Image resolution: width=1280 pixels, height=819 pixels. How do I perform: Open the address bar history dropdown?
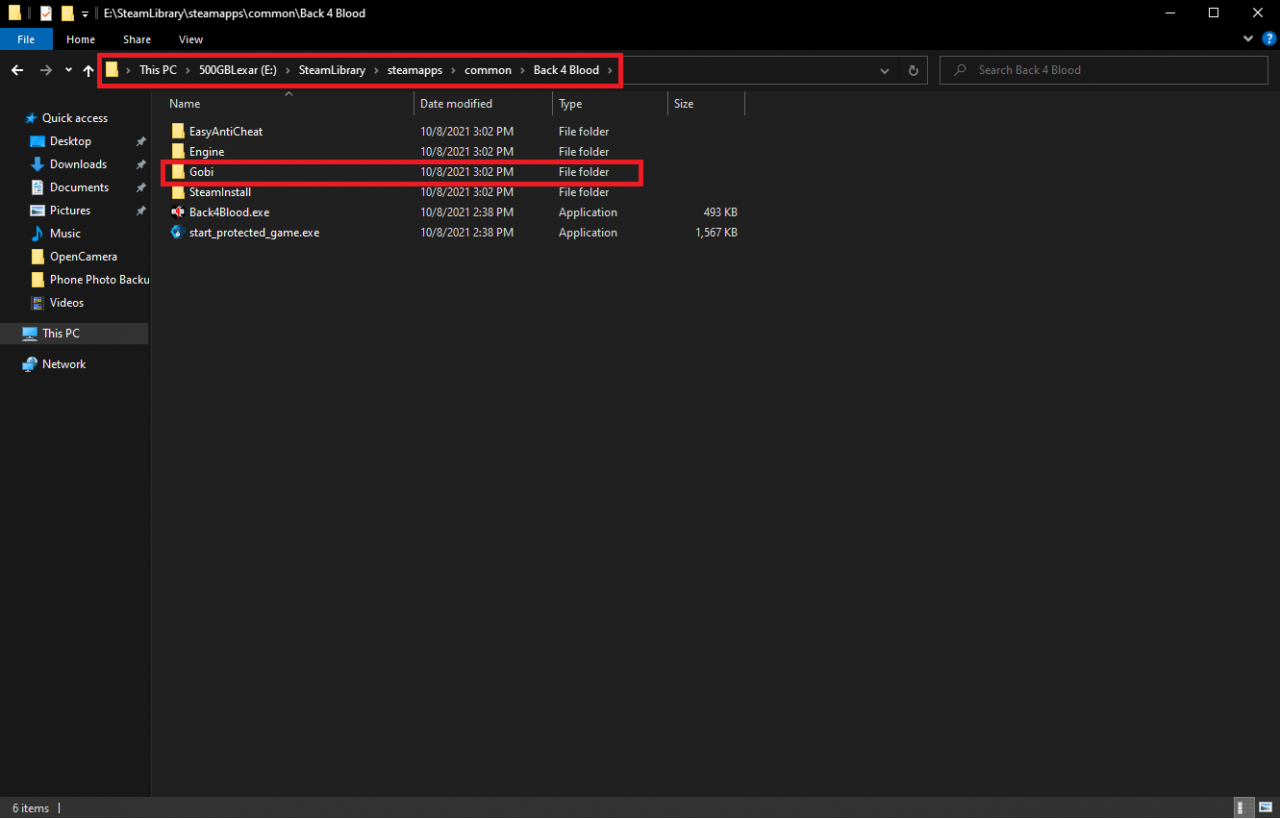(884, 70)
